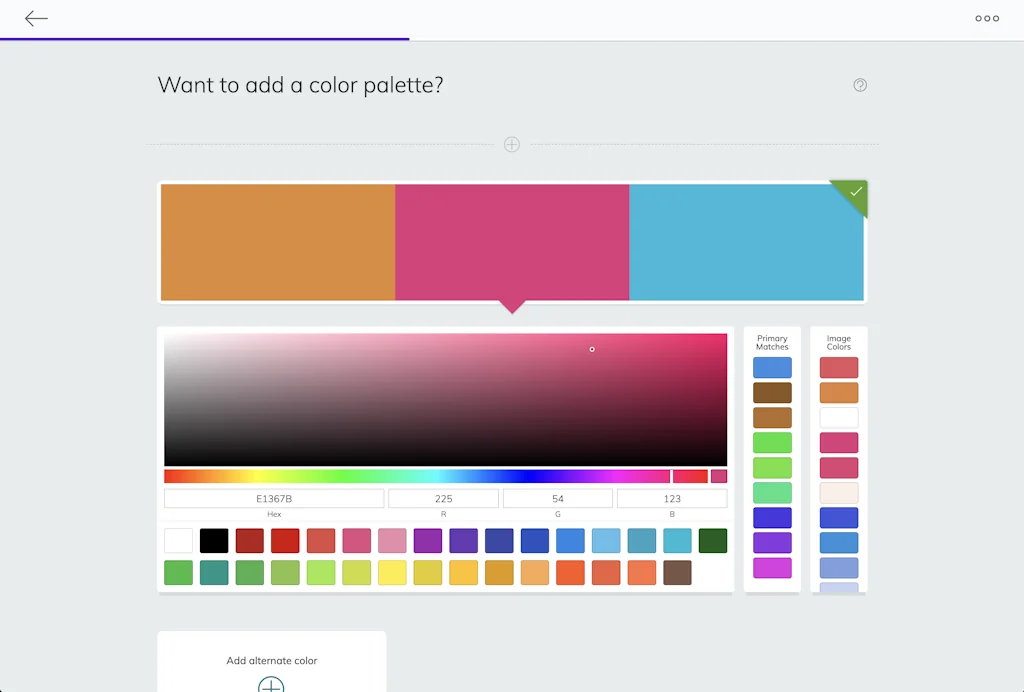Click the Hex input showing E1367B

pos(272,497)
